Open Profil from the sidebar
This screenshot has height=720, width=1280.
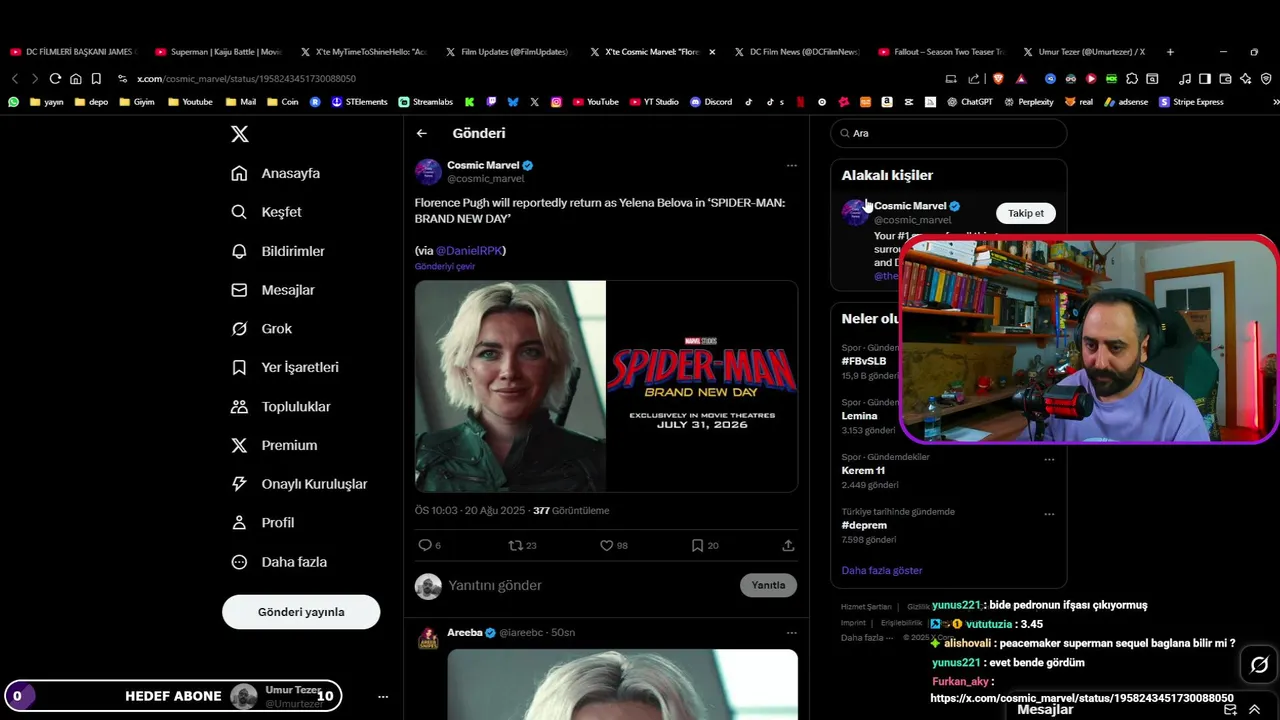click(263, 522)
